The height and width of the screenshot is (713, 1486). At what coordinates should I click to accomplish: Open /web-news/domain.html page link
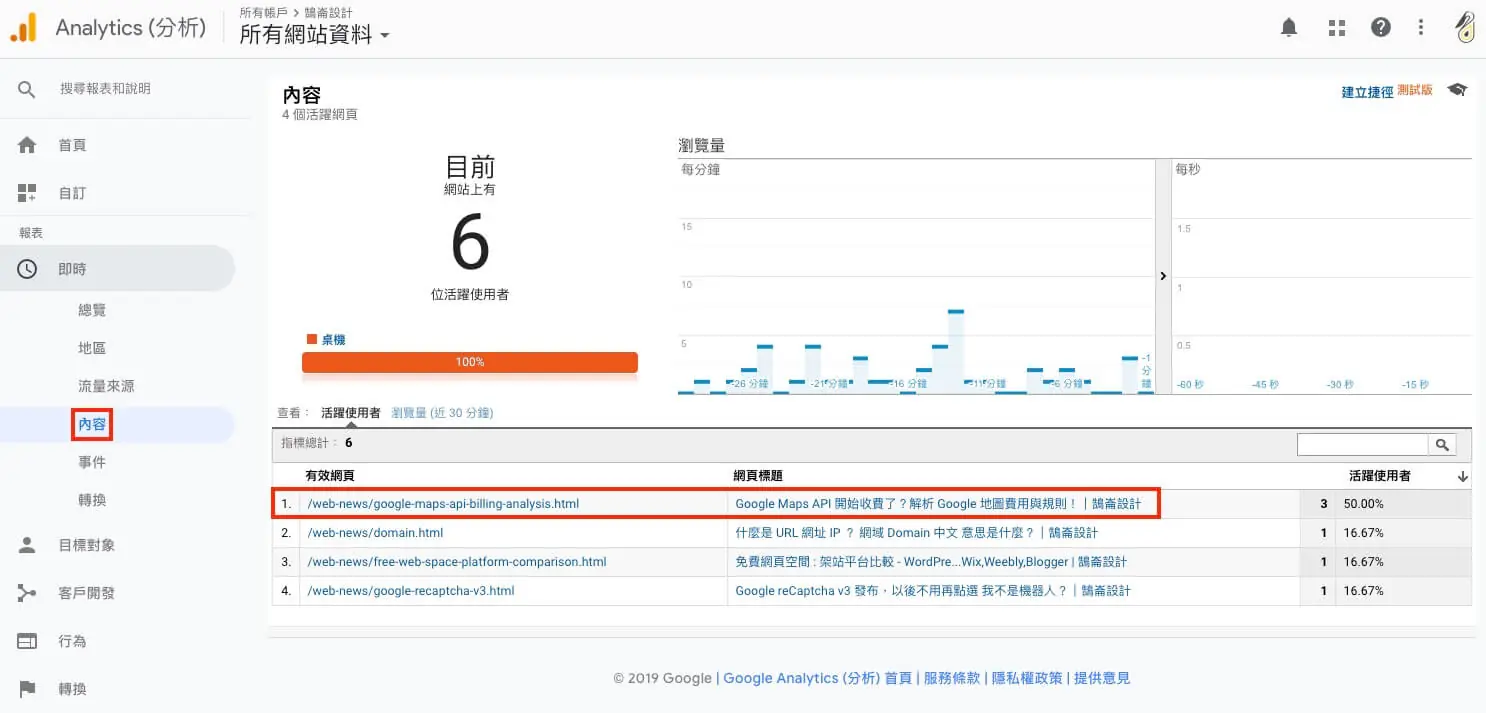375,533
